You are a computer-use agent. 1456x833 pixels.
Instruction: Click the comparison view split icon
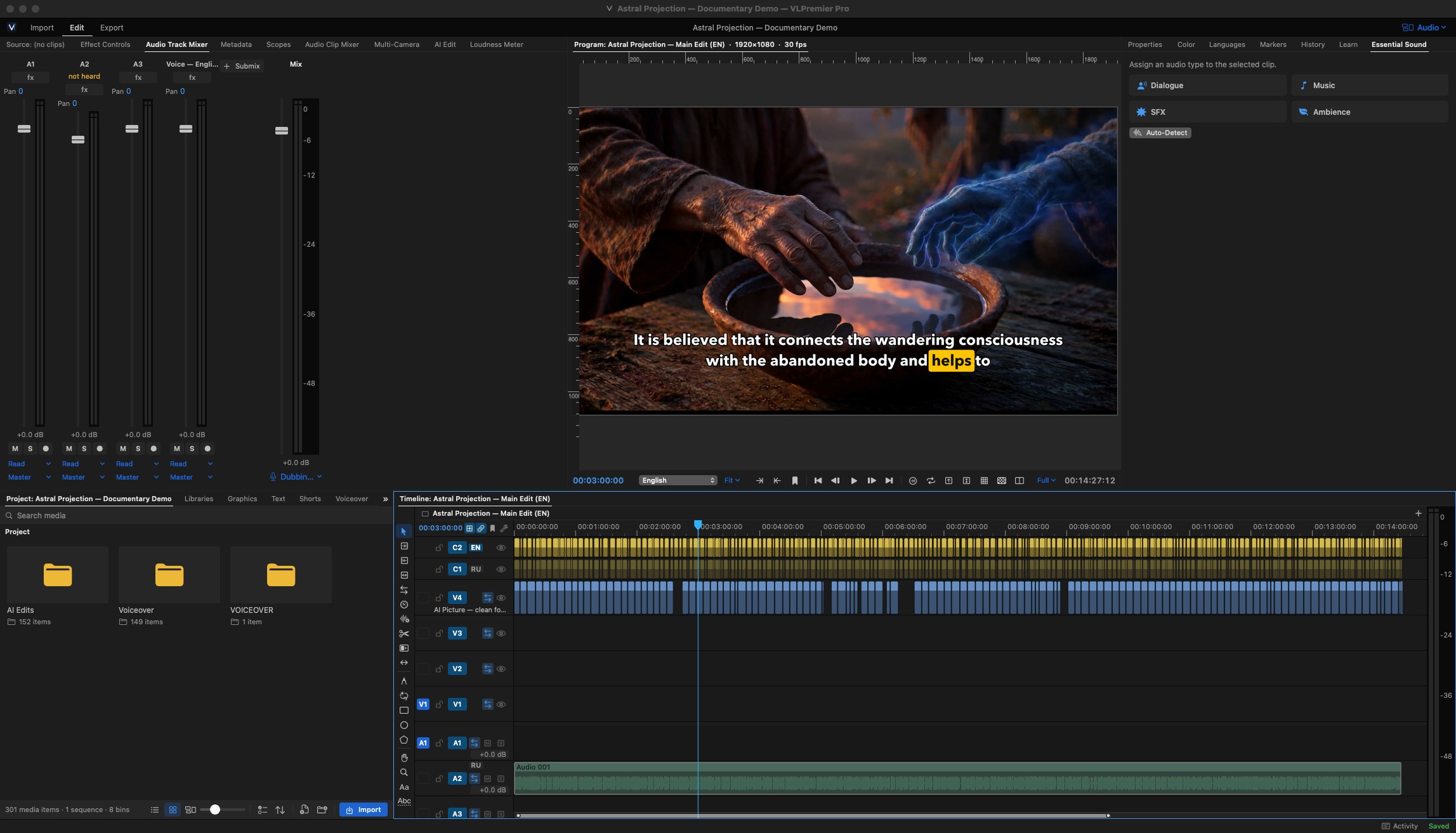1020,481
